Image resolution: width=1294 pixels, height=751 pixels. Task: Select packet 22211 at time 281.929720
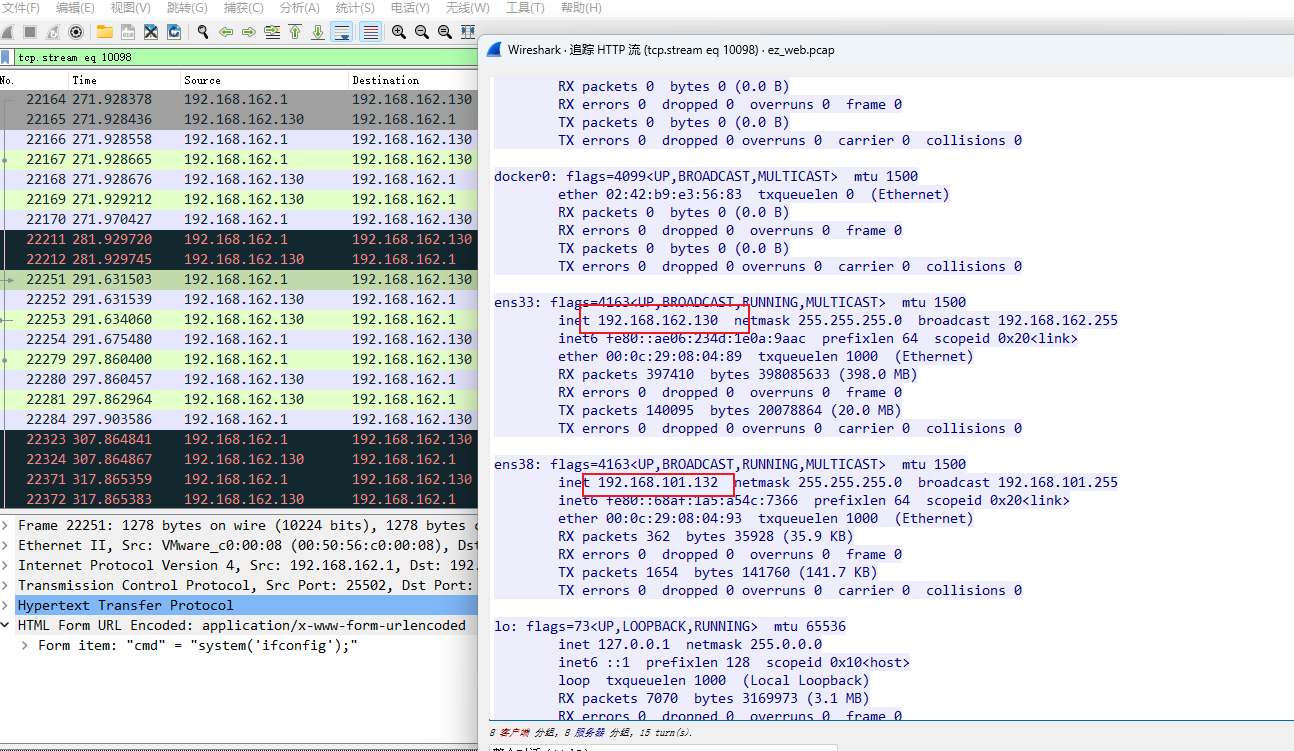coord(239,239)
